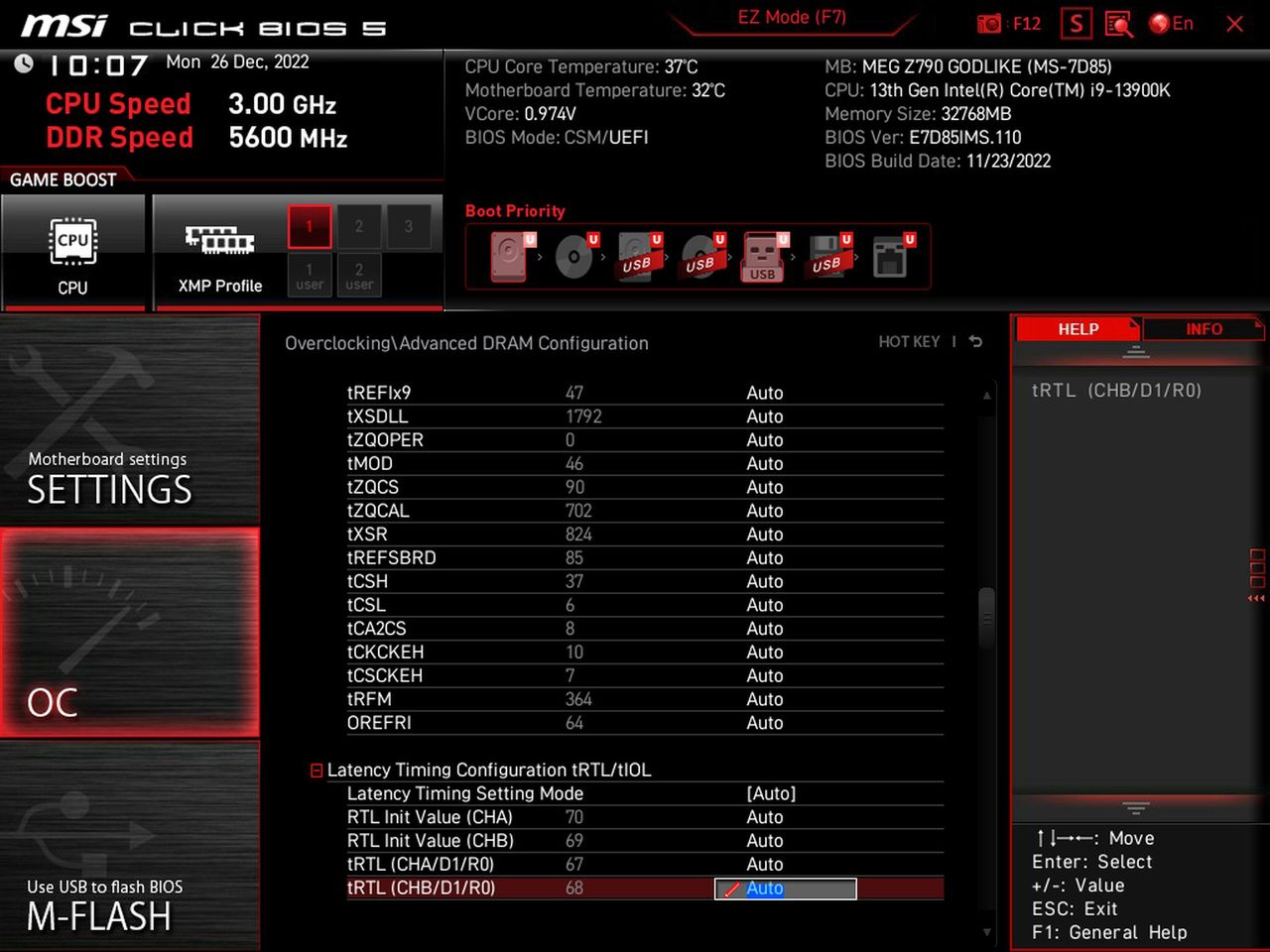Enable XMP Profile 2
The height and width of the screenshot is (952, 1270).
[359, 226]
